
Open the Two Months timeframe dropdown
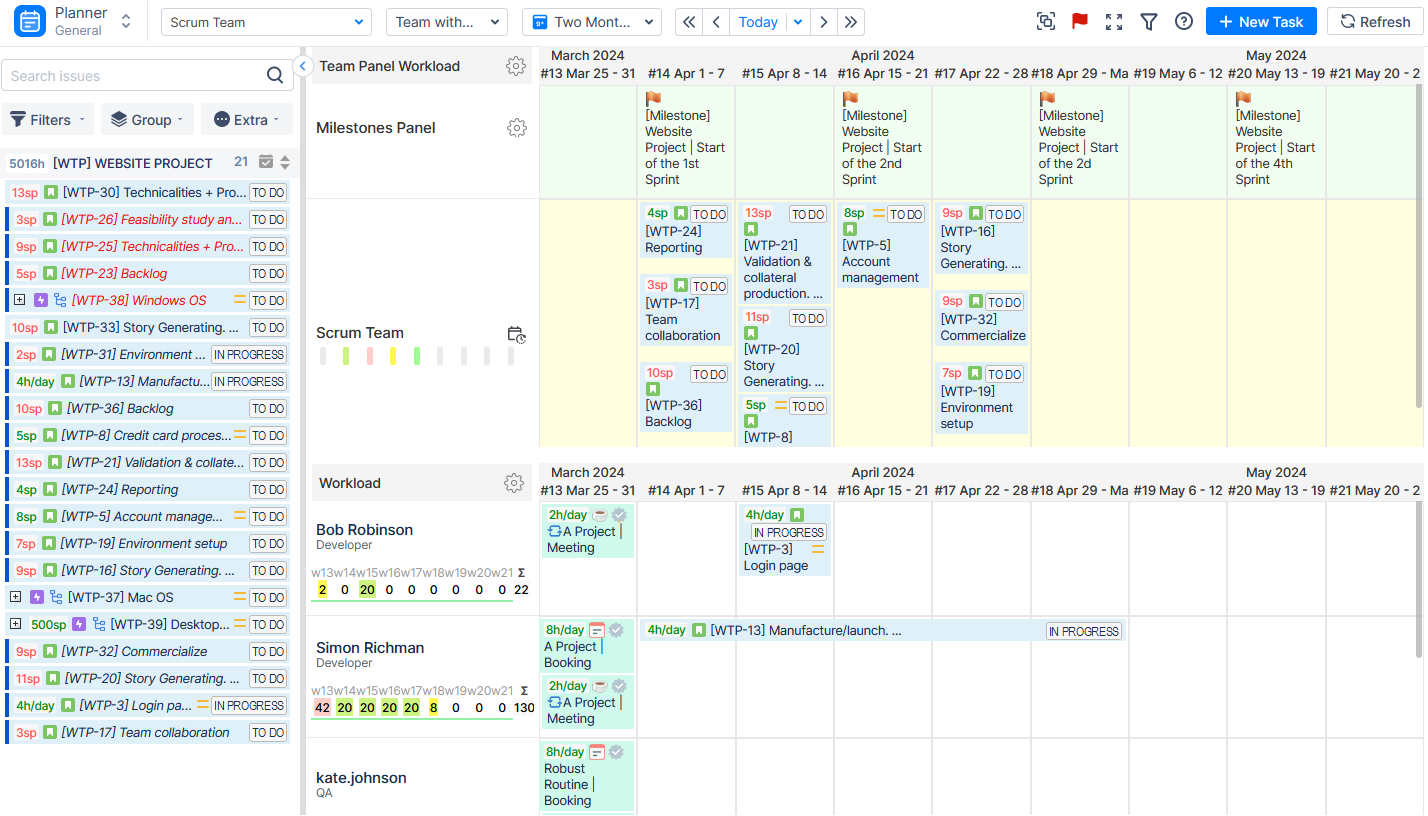pos(591,21)
